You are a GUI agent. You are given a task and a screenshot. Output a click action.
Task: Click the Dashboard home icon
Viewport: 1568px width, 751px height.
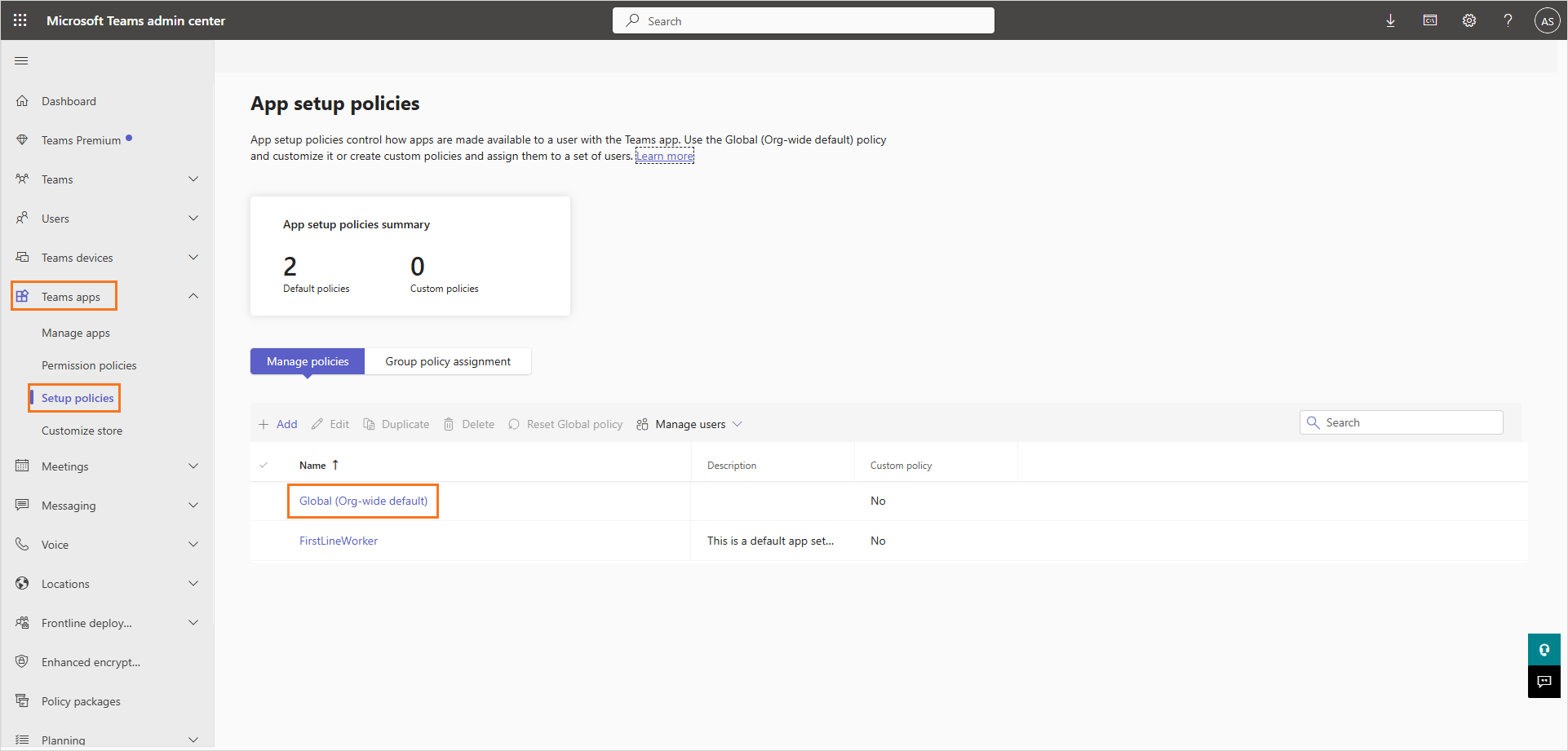coord(22,101)
